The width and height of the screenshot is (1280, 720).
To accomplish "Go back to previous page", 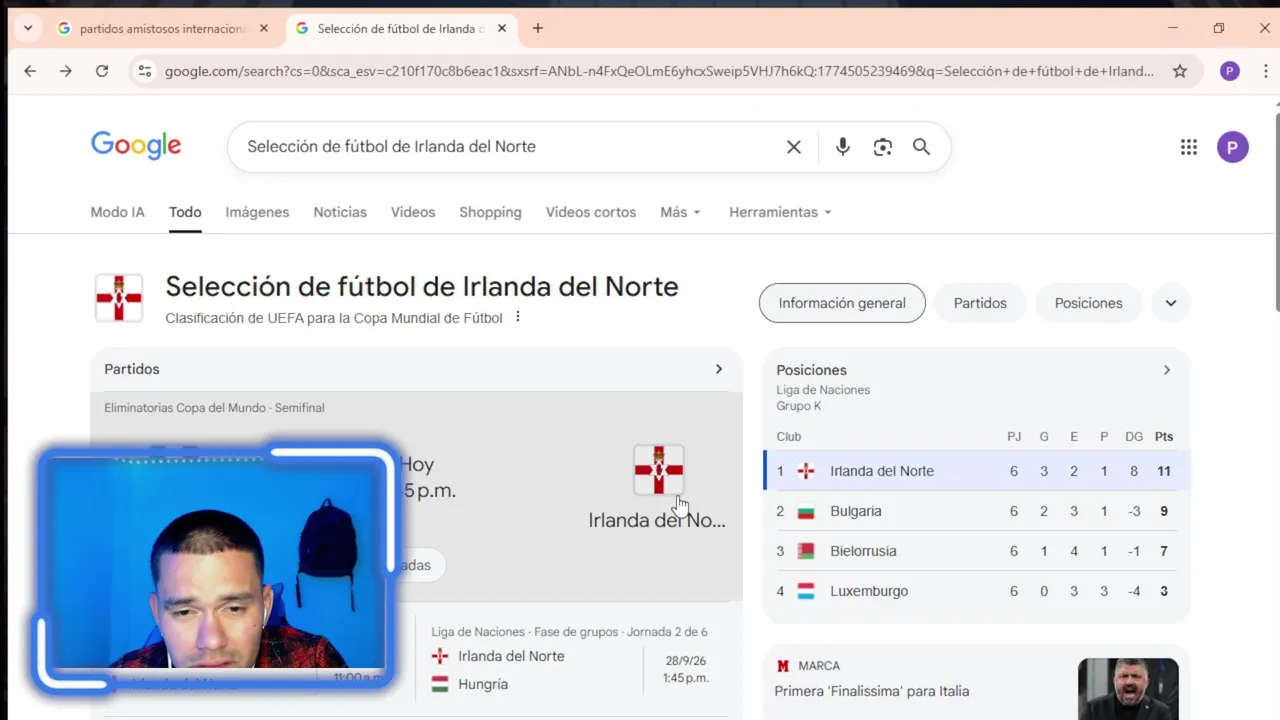I will (30, 71).
